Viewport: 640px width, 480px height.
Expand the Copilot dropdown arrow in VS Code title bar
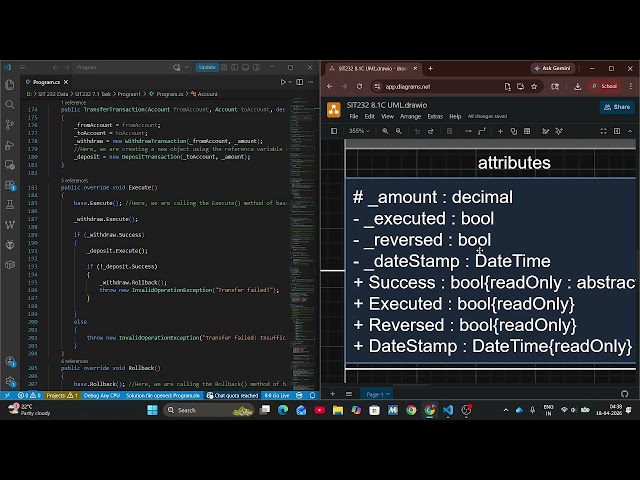coord(187,67)
